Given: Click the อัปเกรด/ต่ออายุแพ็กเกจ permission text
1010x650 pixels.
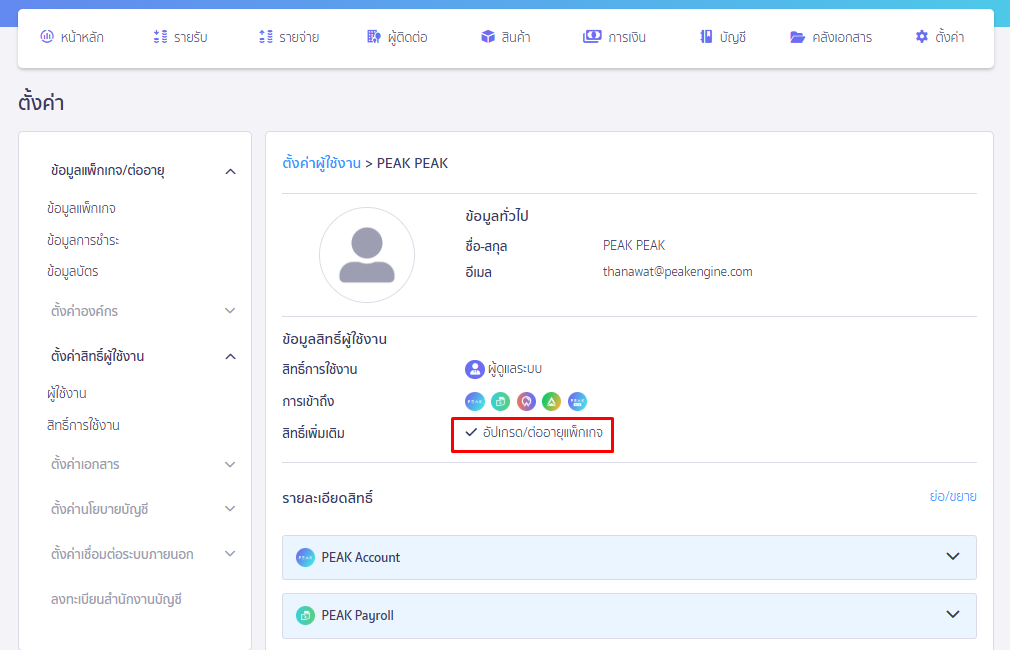Looking at the screenshot, I should 543,432.
